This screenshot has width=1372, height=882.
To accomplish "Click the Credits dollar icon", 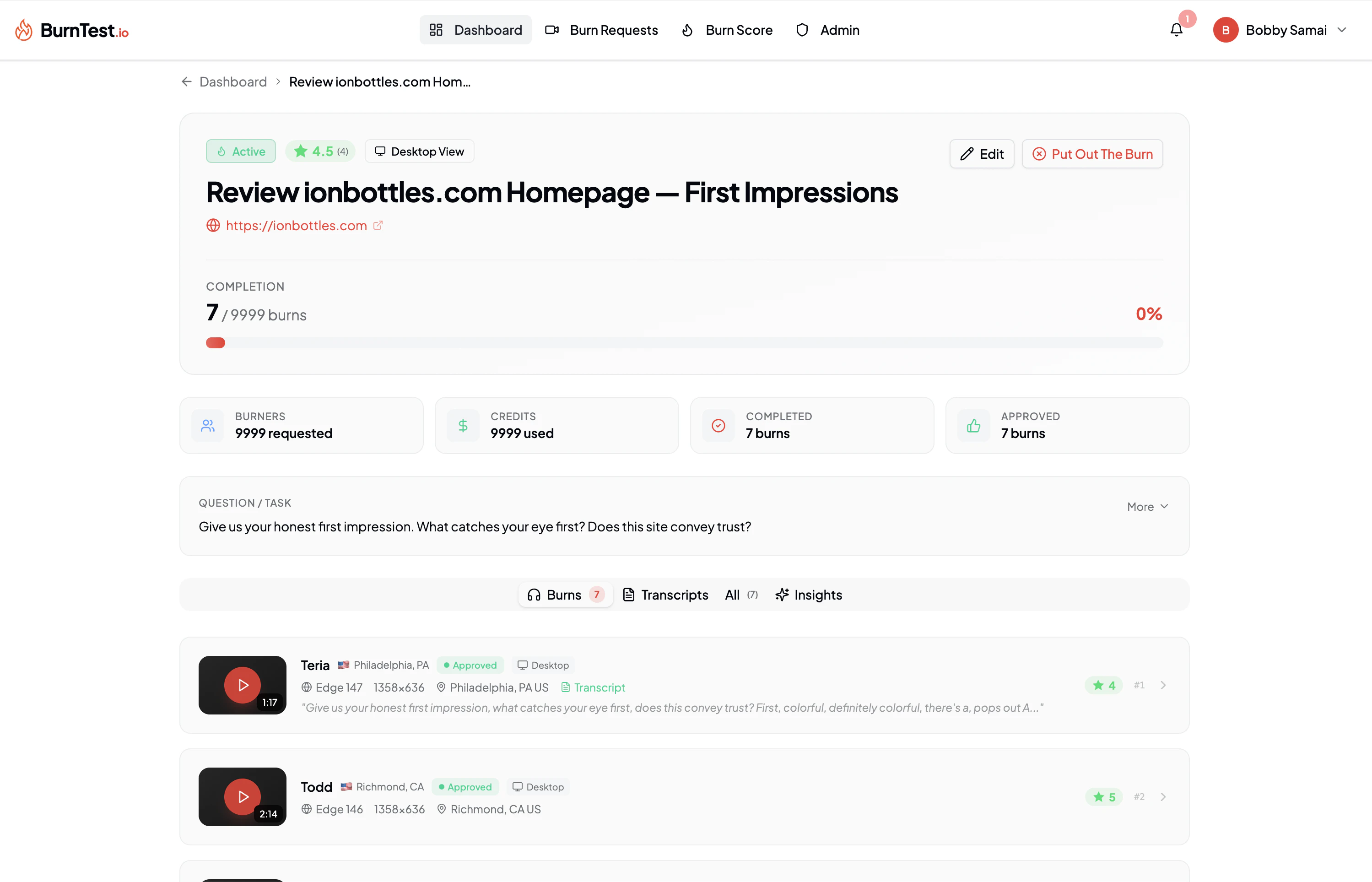I will [463, 426].
